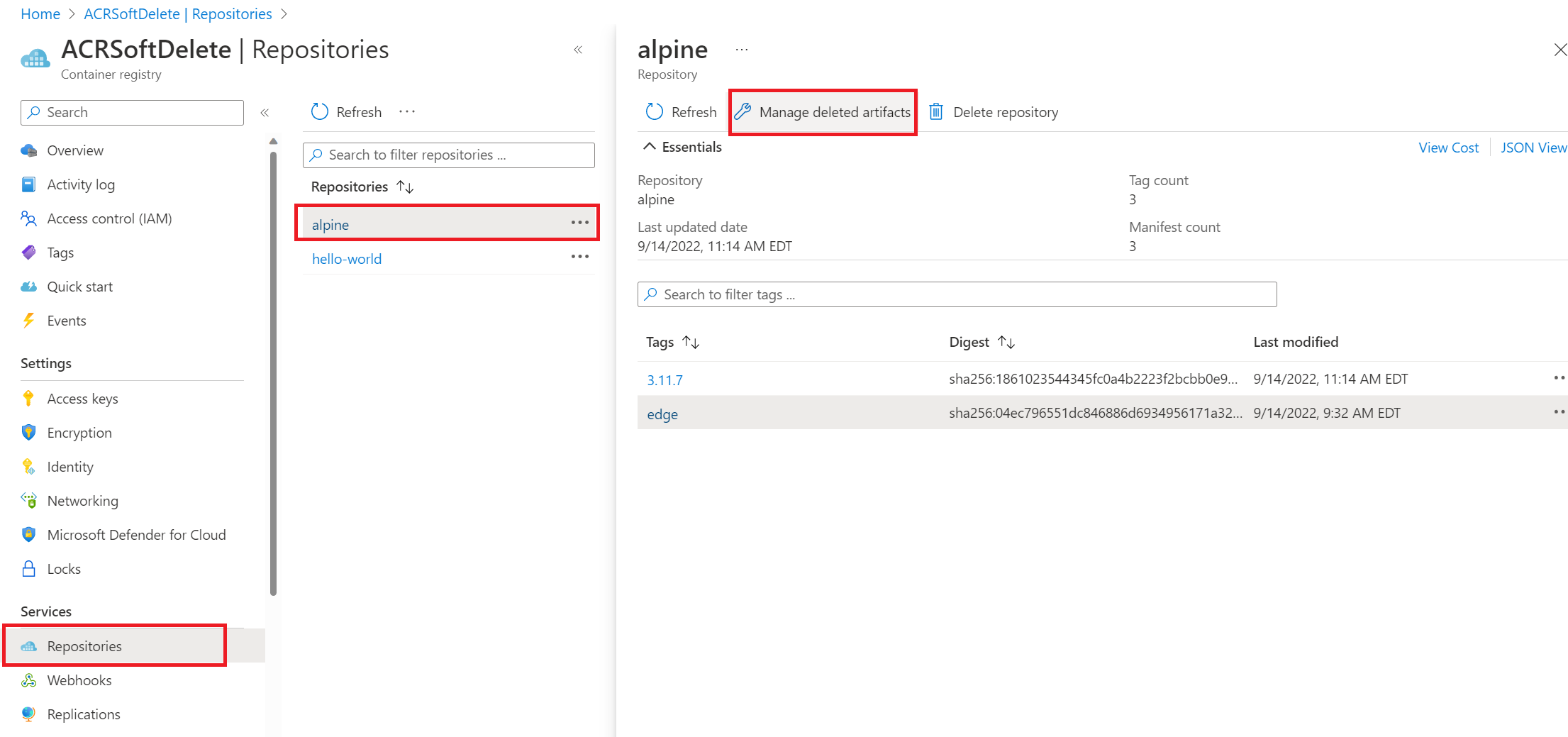The image size is (1568, 737).
Task: Open tag 3.11.7
Action: pos(665,380)
